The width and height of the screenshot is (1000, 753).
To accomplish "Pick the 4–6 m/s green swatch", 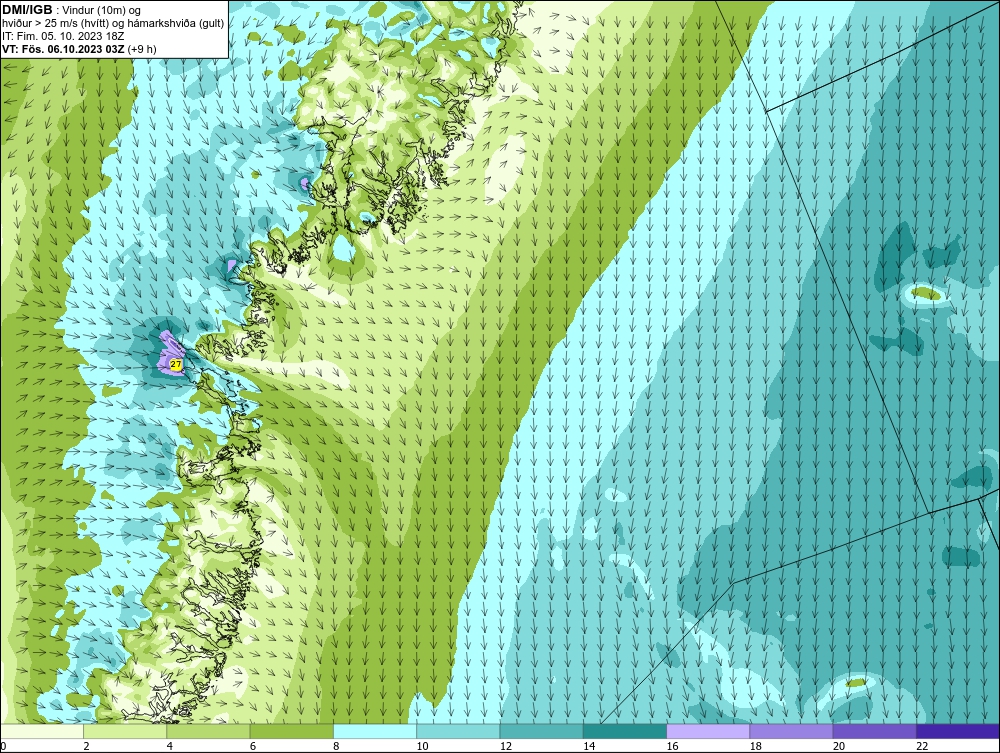I will [x=209, y=731].
